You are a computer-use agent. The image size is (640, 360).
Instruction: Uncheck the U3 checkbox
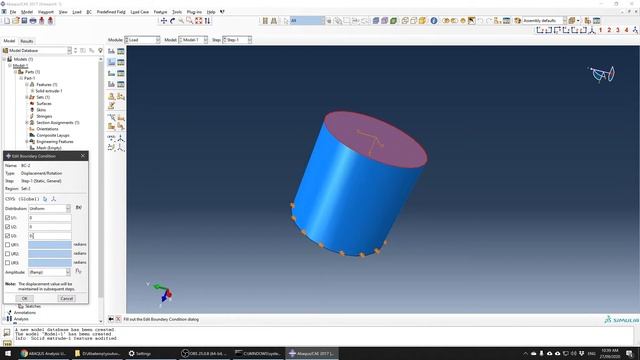tap(7, 236)
